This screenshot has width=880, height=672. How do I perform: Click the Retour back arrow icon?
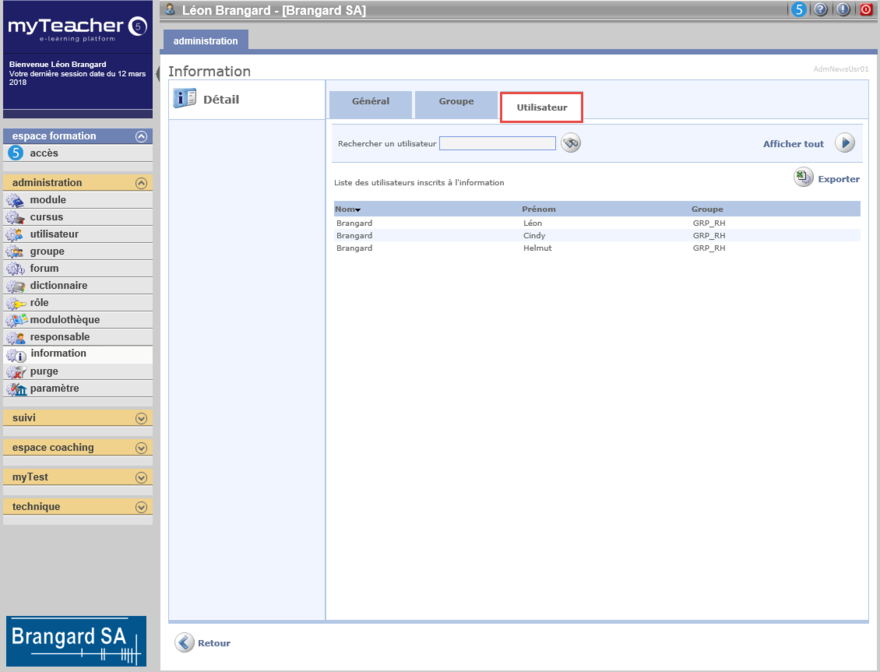(185, 643)
